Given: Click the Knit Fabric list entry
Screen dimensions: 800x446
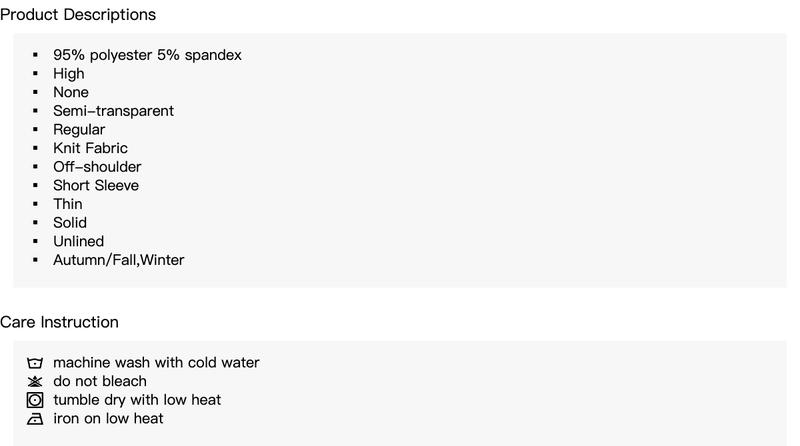Looking at the screenshot, I should point(90,148).
